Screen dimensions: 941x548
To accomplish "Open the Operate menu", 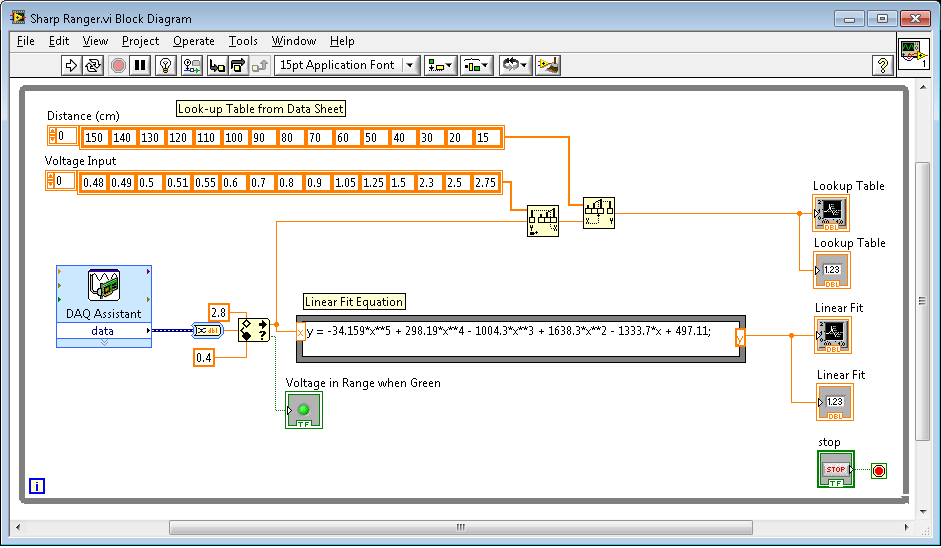I will tap(193, 41).
